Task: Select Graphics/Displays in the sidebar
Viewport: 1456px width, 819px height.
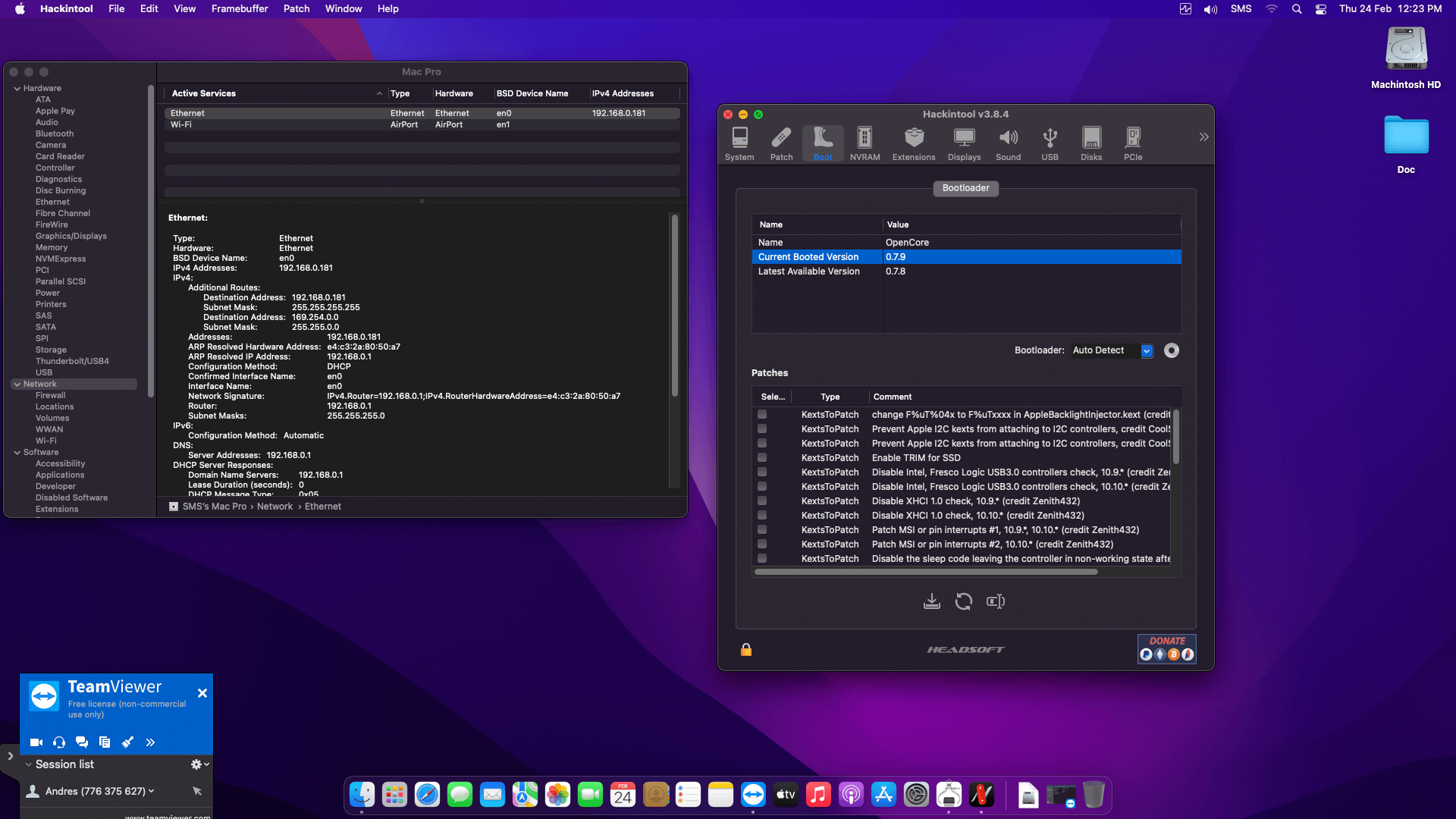Action: [71, 237]
